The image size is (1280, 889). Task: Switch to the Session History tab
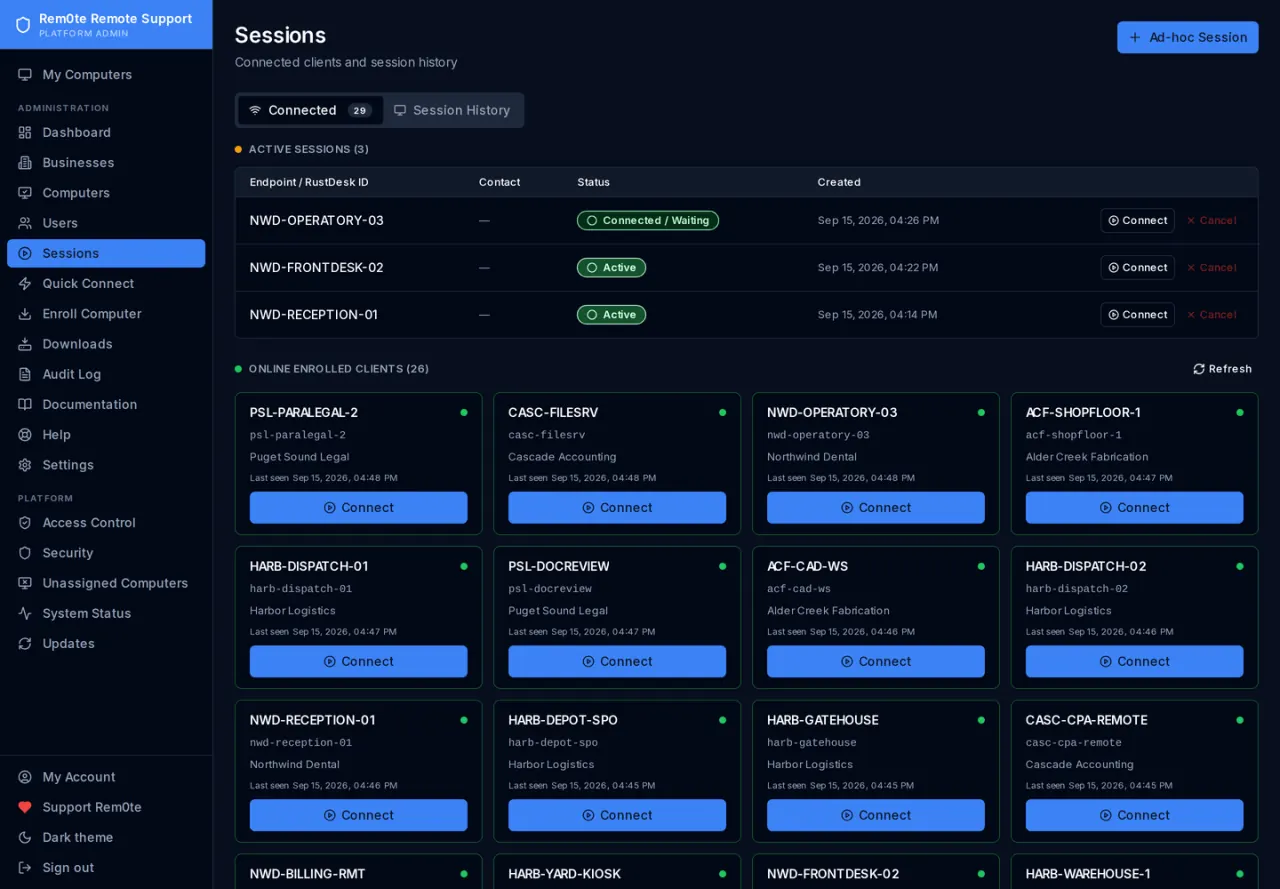pyautogui.click(x=452, y=110)
